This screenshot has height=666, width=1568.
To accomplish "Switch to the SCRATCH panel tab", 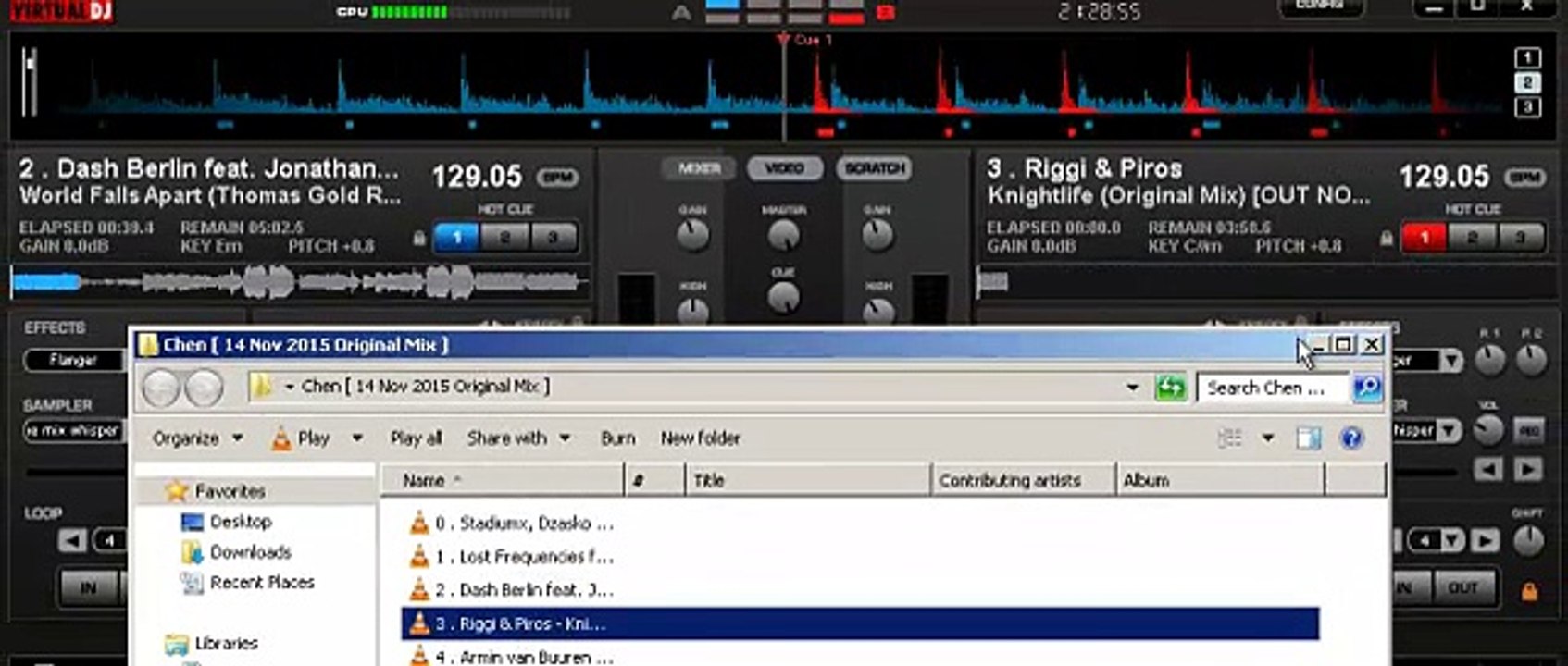I will click(875, 168).
